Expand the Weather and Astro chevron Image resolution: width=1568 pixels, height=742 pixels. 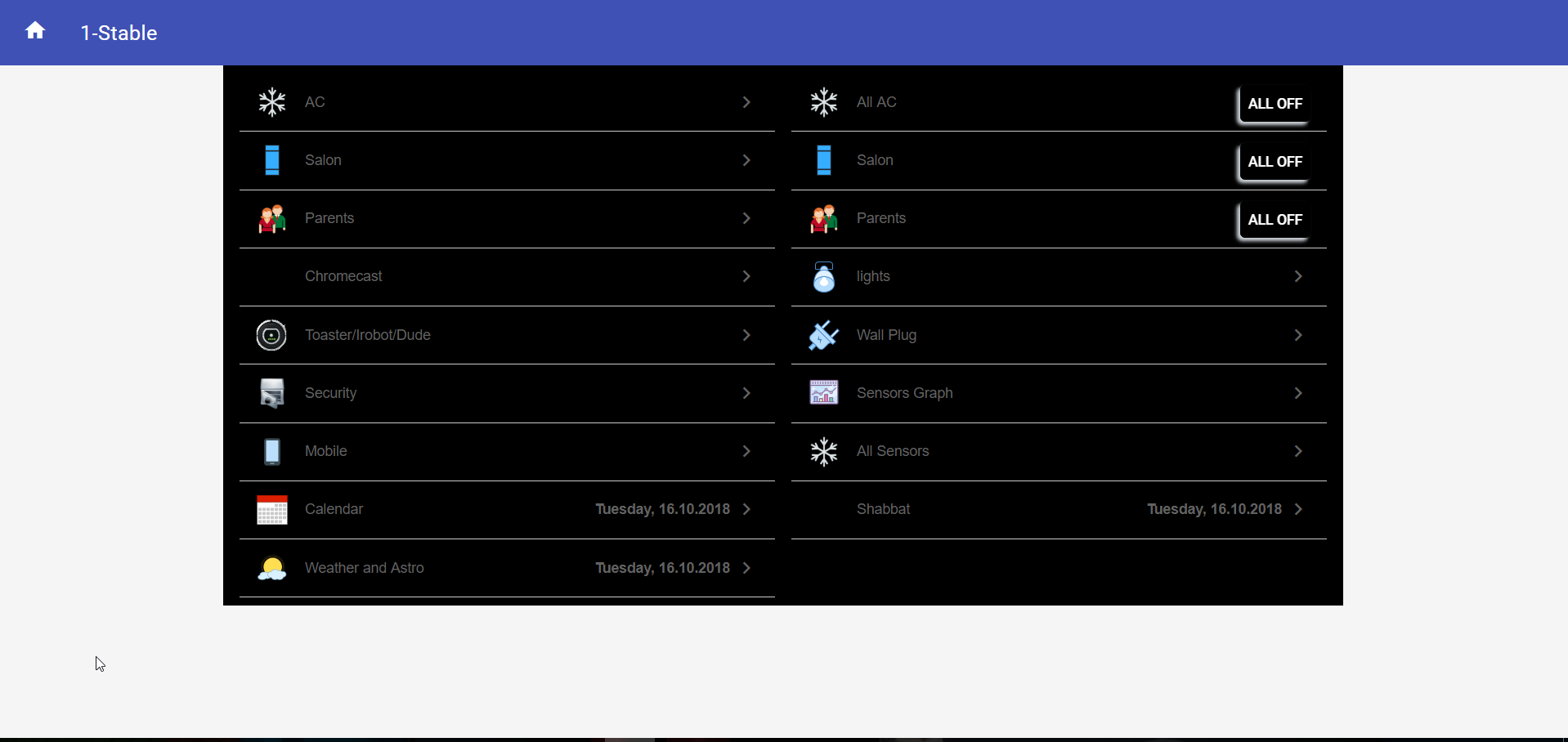(x=746, y=568)
